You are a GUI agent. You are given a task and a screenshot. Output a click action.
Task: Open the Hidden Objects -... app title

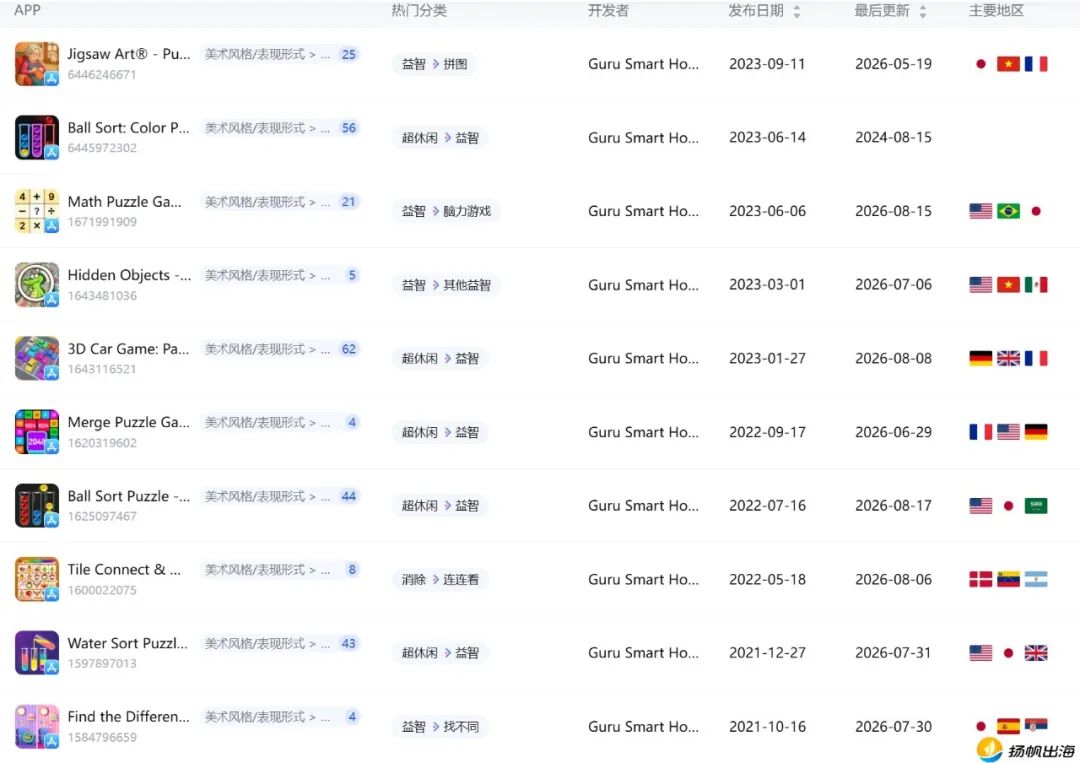click(x=129, y=275)
